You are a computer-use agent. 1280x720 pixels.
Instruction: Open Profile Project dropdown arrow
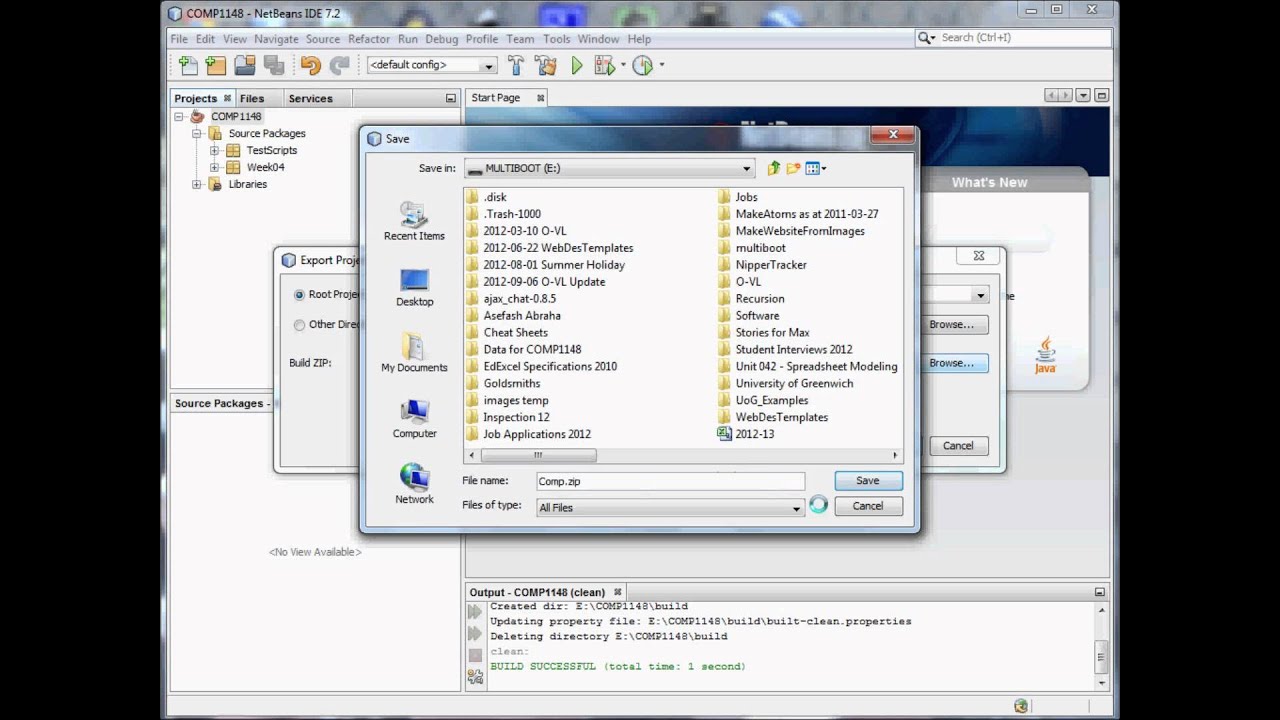click(x=661, y=65)
